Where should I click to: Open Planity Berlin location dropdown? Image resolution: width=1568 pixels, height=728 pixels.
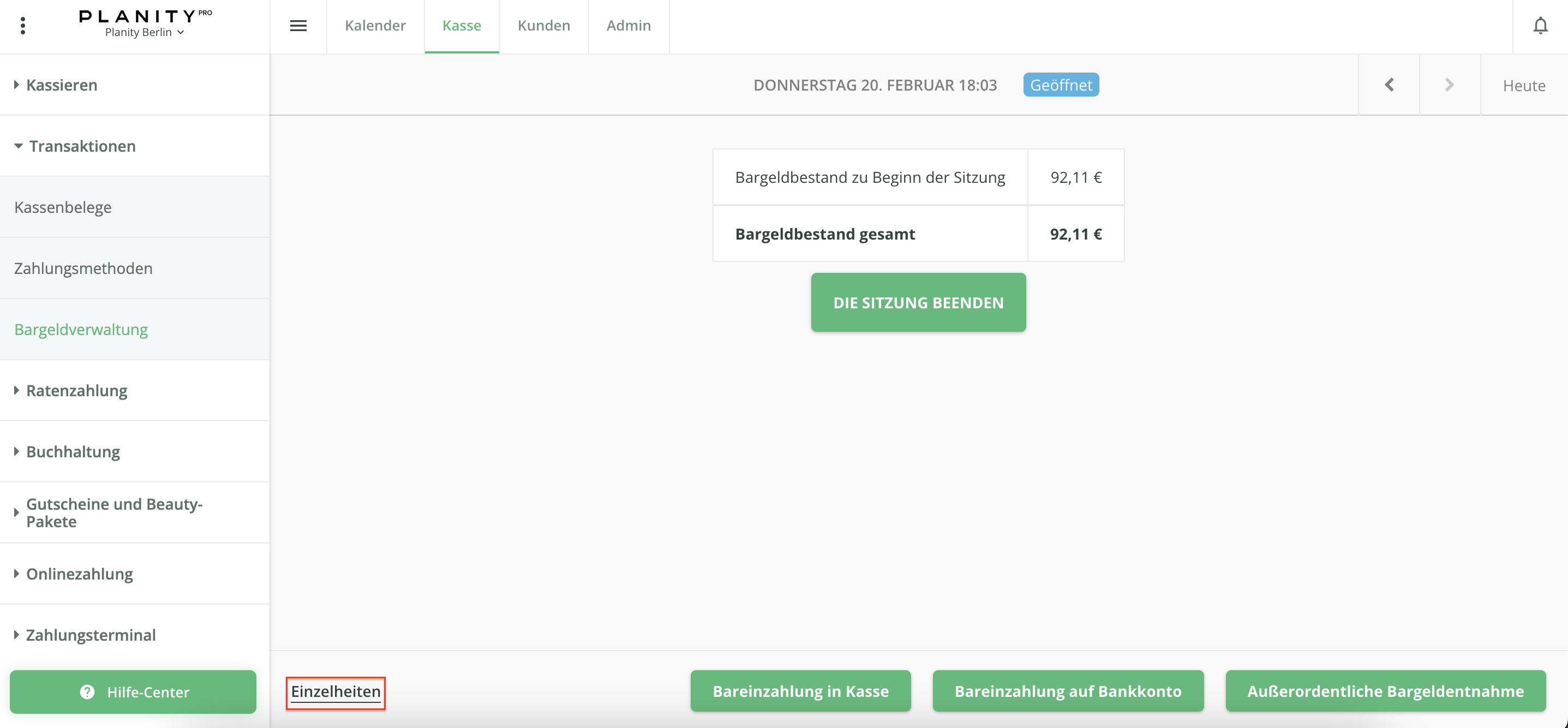point(144,32)
